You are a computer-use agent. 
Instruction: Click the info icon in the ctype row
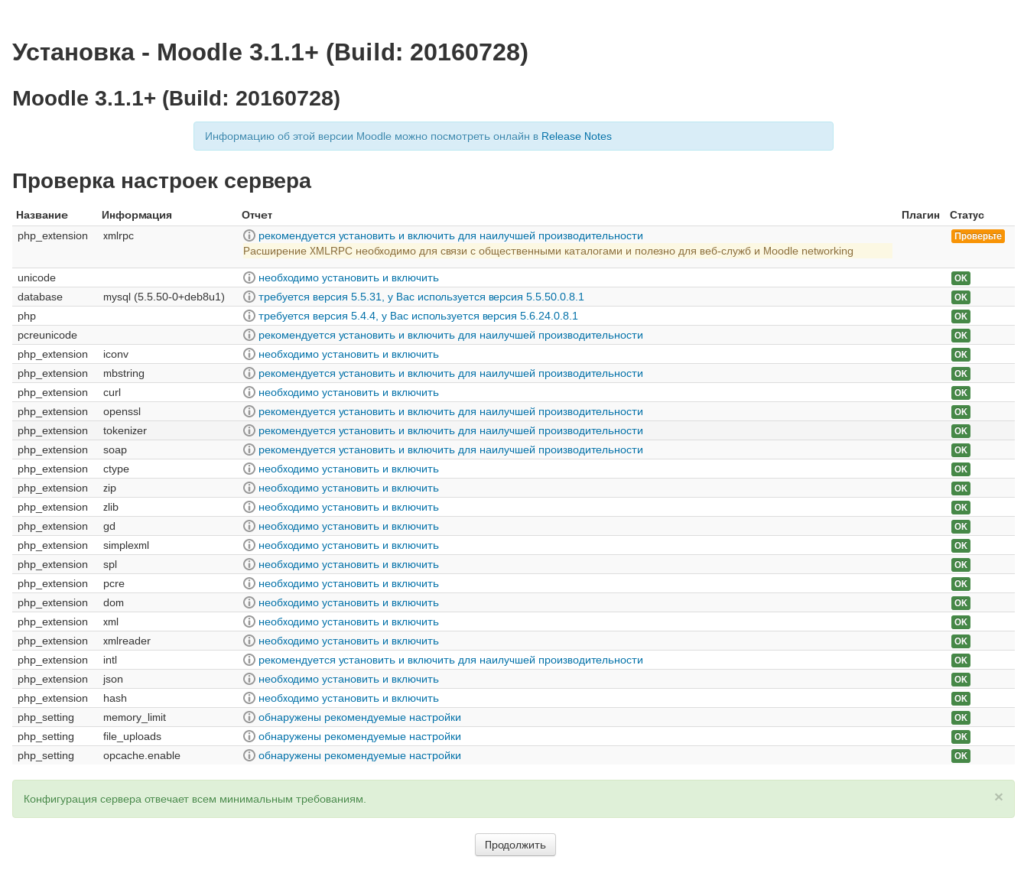(249, 469)
